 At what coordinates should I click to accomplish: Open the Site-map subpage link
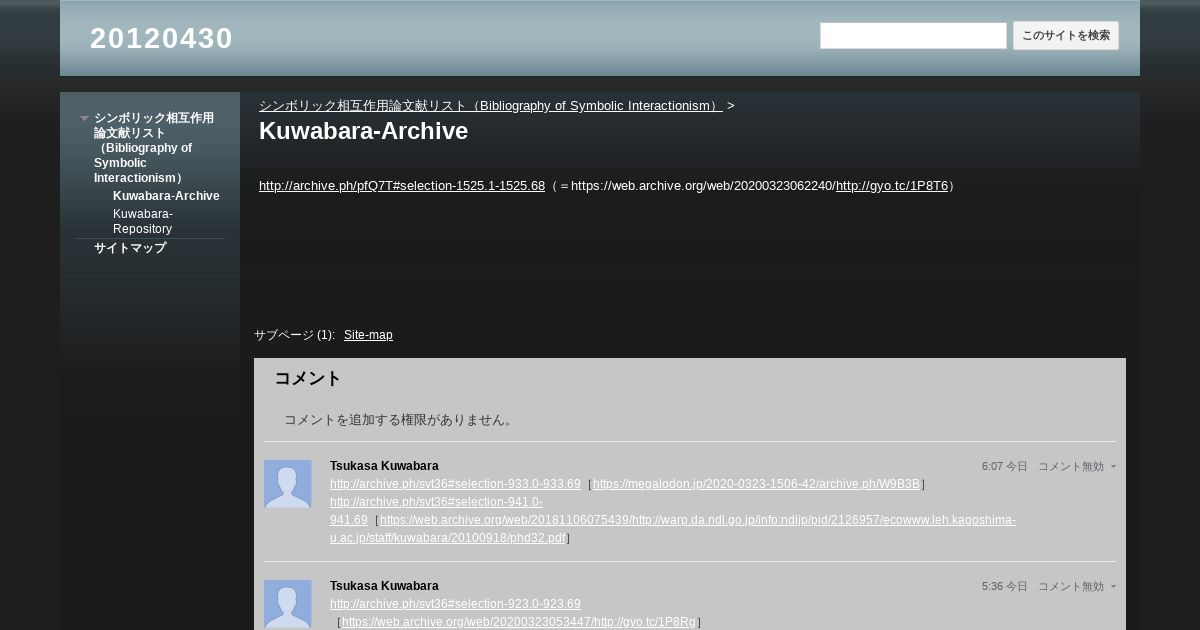(x=368, y=335)
